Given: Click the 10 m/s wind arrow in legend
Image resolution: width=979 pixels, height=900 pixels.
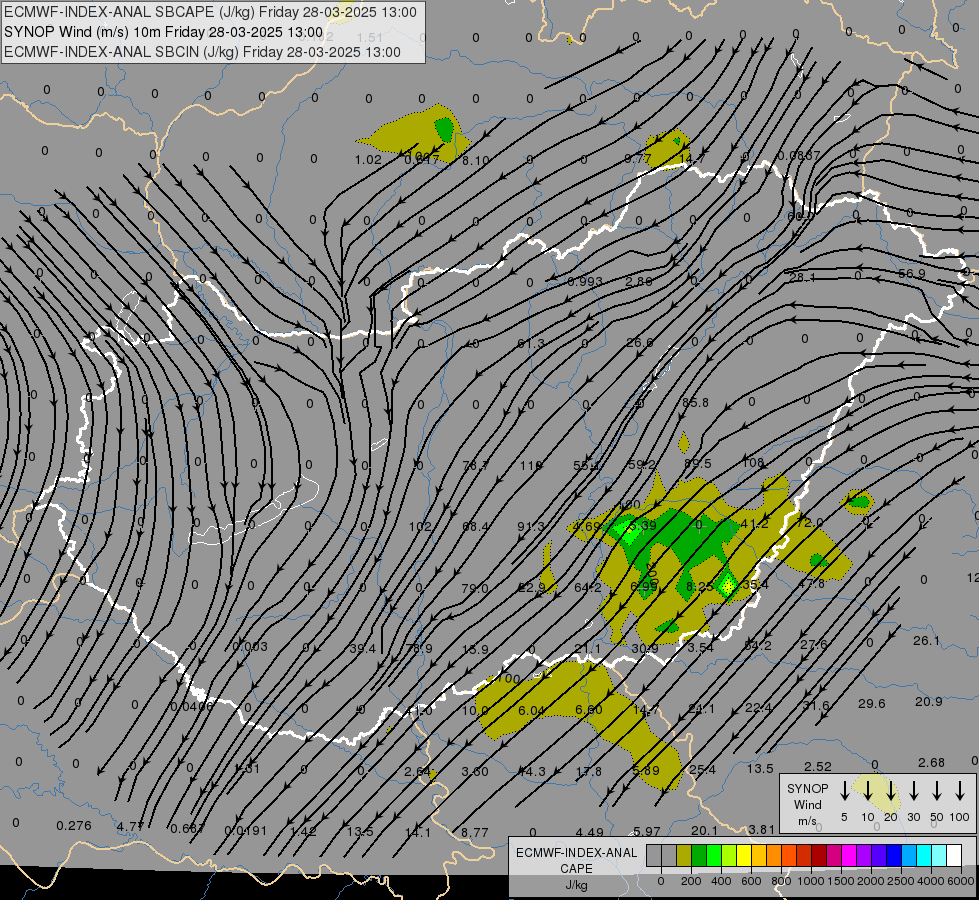Looking at the screenshot, I should point(868,791).
